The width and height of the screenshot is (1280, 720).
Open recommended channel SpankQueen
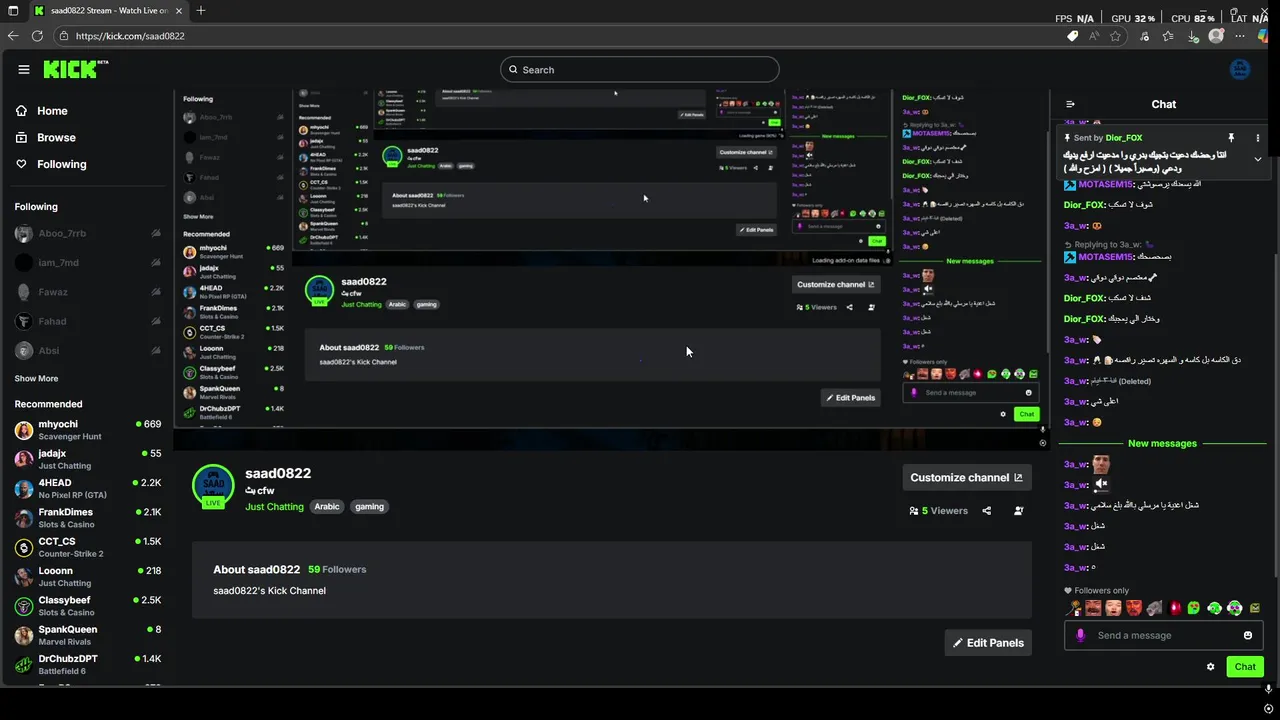tap(88, 635)
